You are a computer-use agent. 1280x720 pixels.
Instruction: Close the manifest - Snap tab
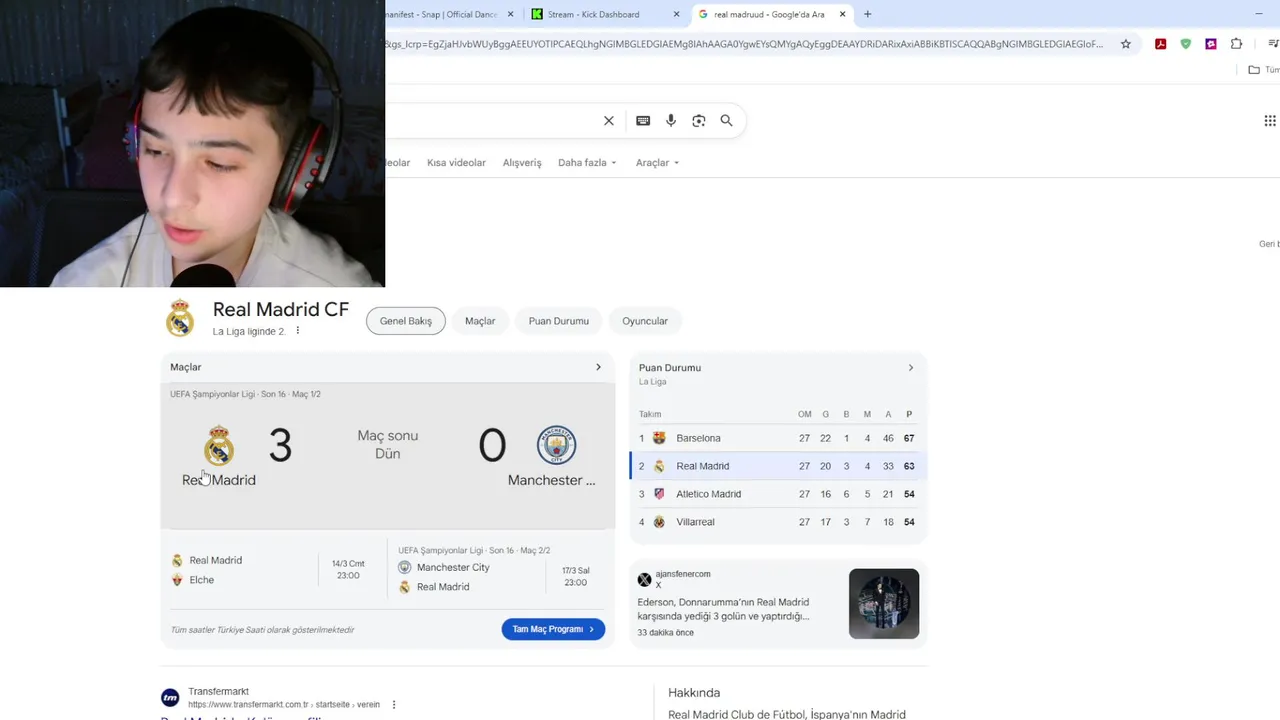coord(511,14)
